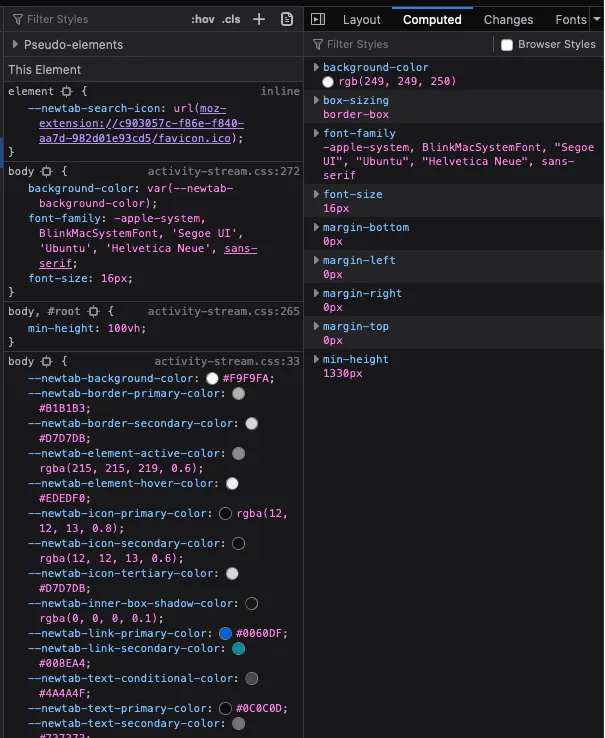Viewport: 605px width, 738px height.
Task: Enable the Browser Styles checkbox
Action: tap(507, 45)
